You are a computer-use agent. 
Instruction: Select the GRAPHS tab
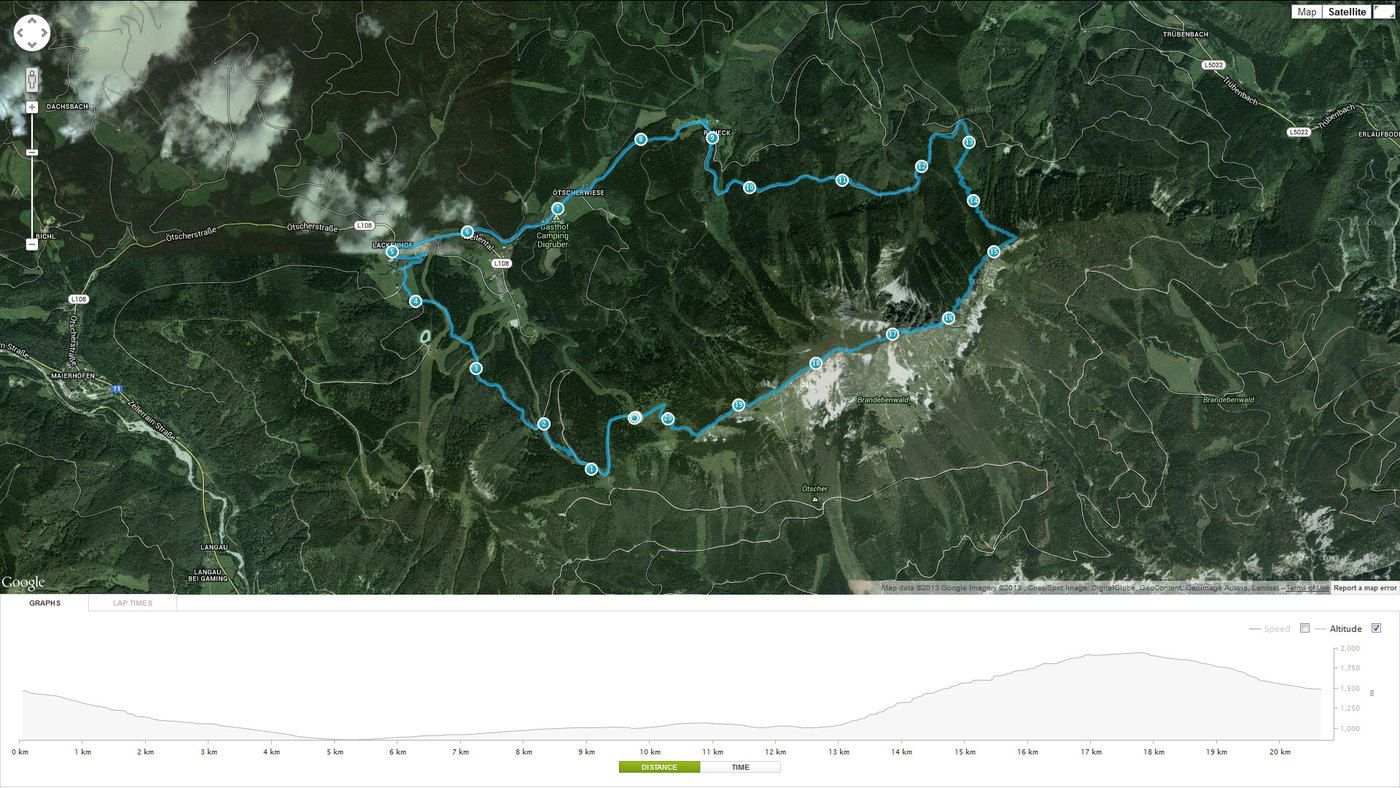[x=45, y=603]
